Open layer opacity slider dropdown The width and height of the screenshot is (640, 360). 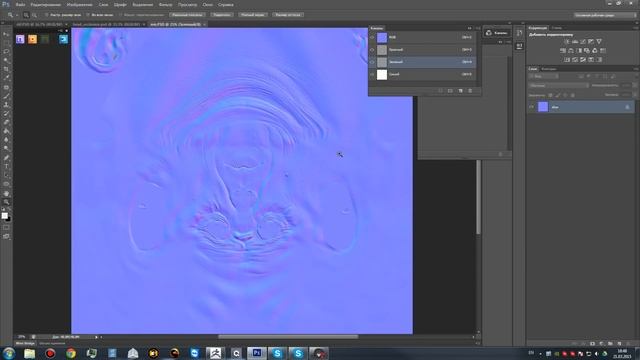(635, 86)
